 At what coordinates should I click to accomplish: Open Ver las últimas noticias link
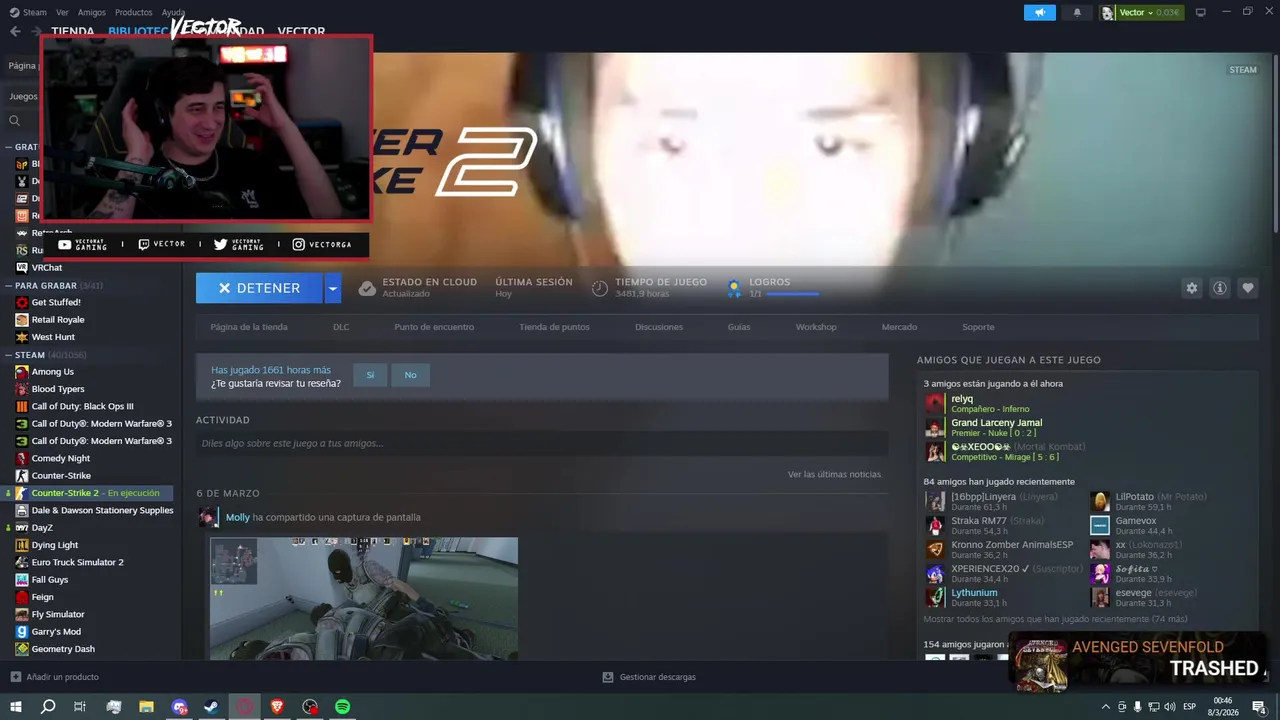point(834,474)
